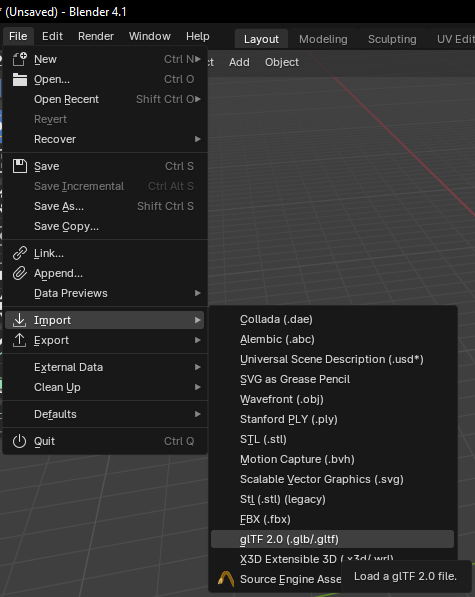This screenshot has height=597, width=475.
Task: Import an Alembic (.abc) file
Action: point(333,339)
